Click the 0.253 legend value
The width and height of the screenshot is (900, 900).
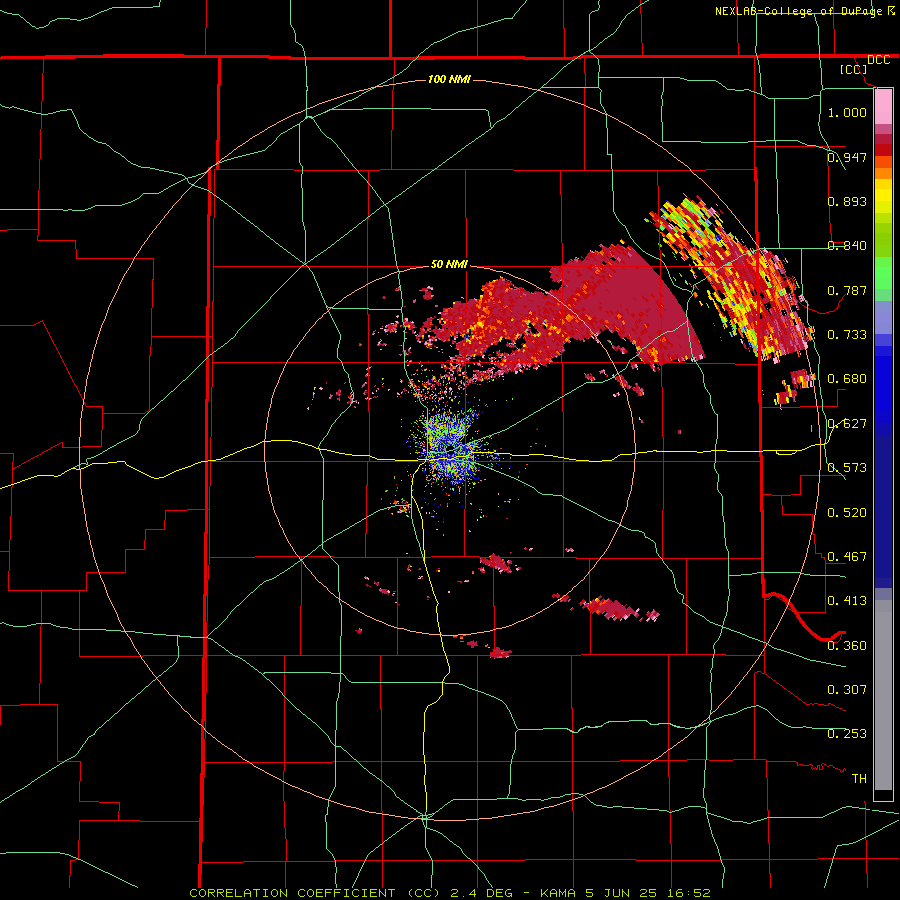(847, 734)
